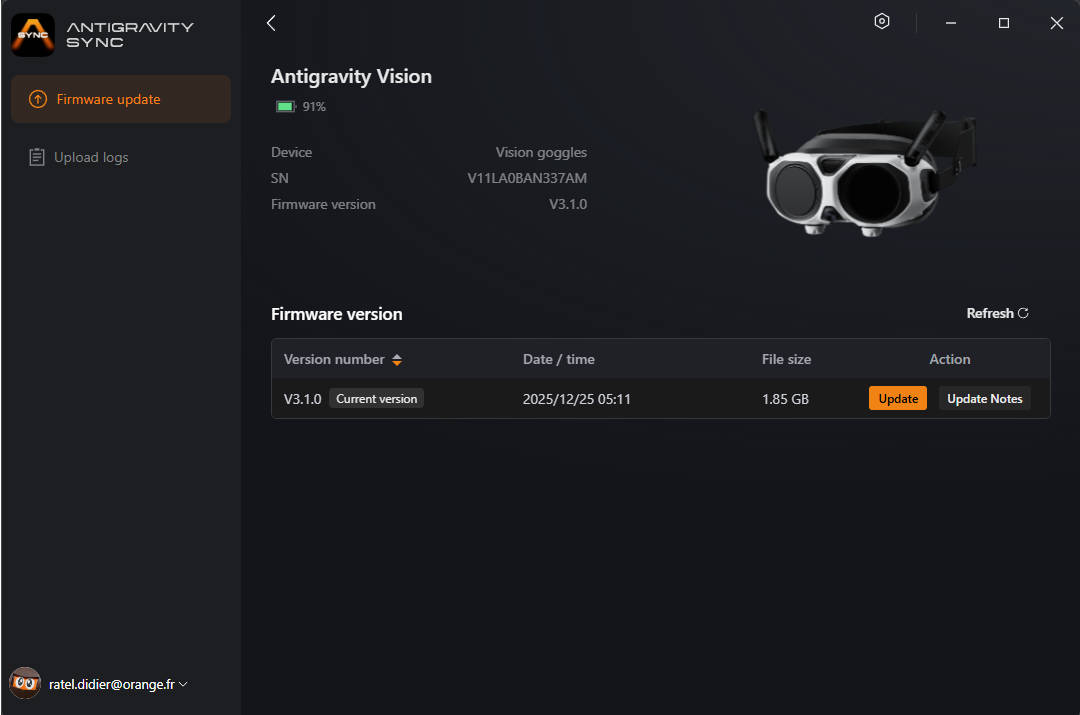Click the user avatar picture
Screen dimensions: 1080x715
[x=25, y=683]
